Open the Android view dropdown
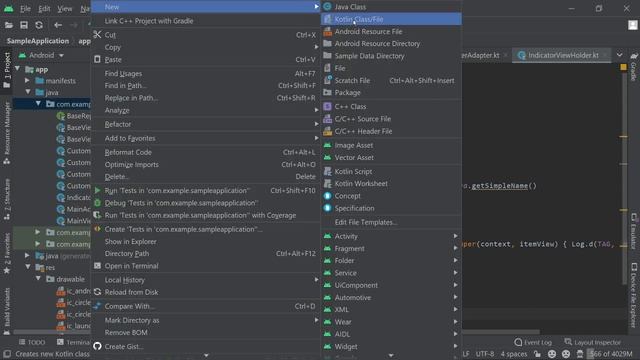This screenshot has height=360, width=640. 41,55
